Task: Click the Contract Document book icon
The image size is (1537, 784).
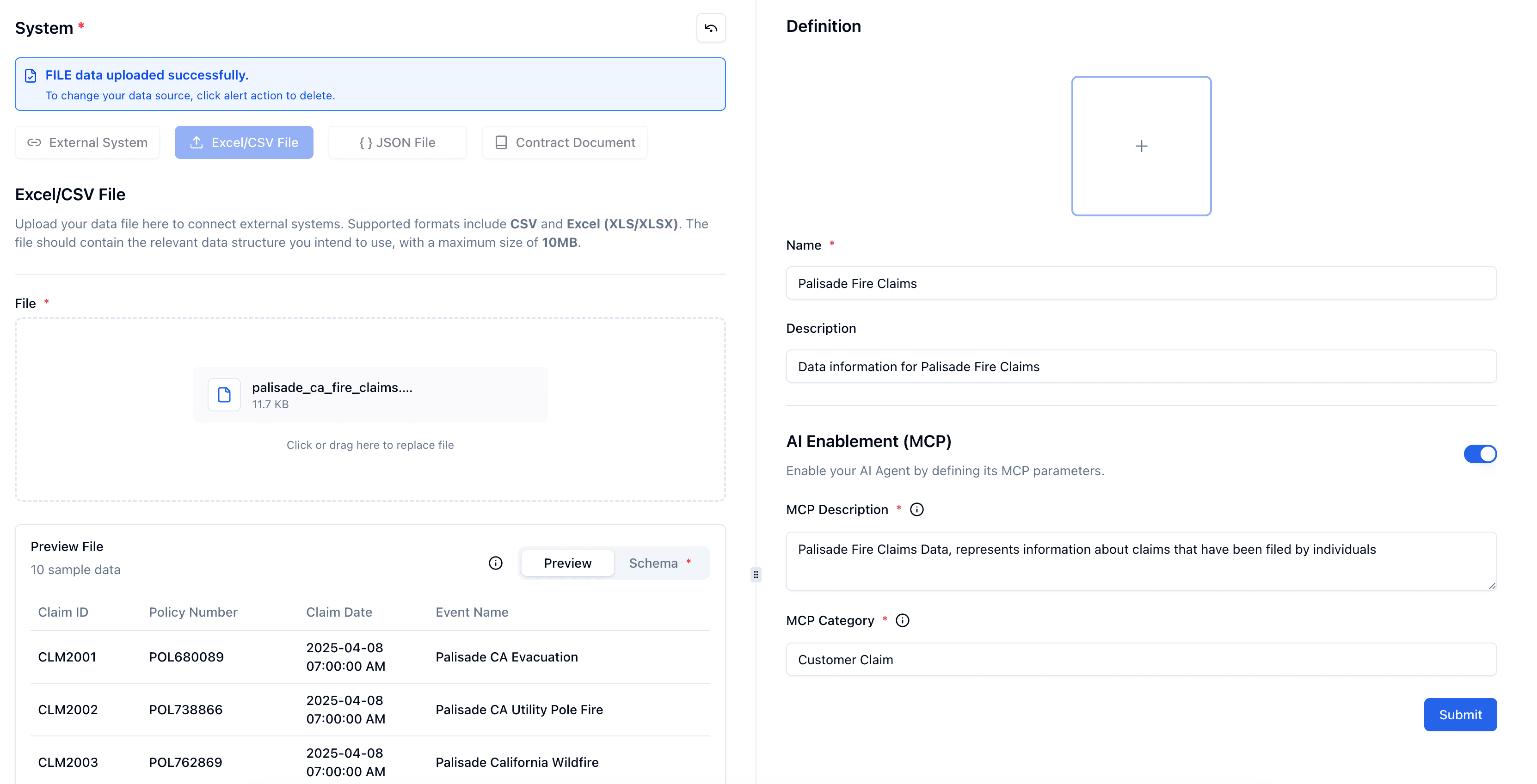Action: point(500,142)
